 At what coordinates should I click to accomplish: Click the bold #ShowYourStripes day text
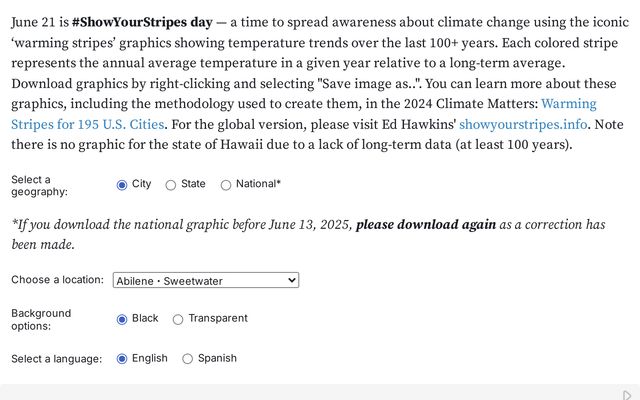pos(142,22)
